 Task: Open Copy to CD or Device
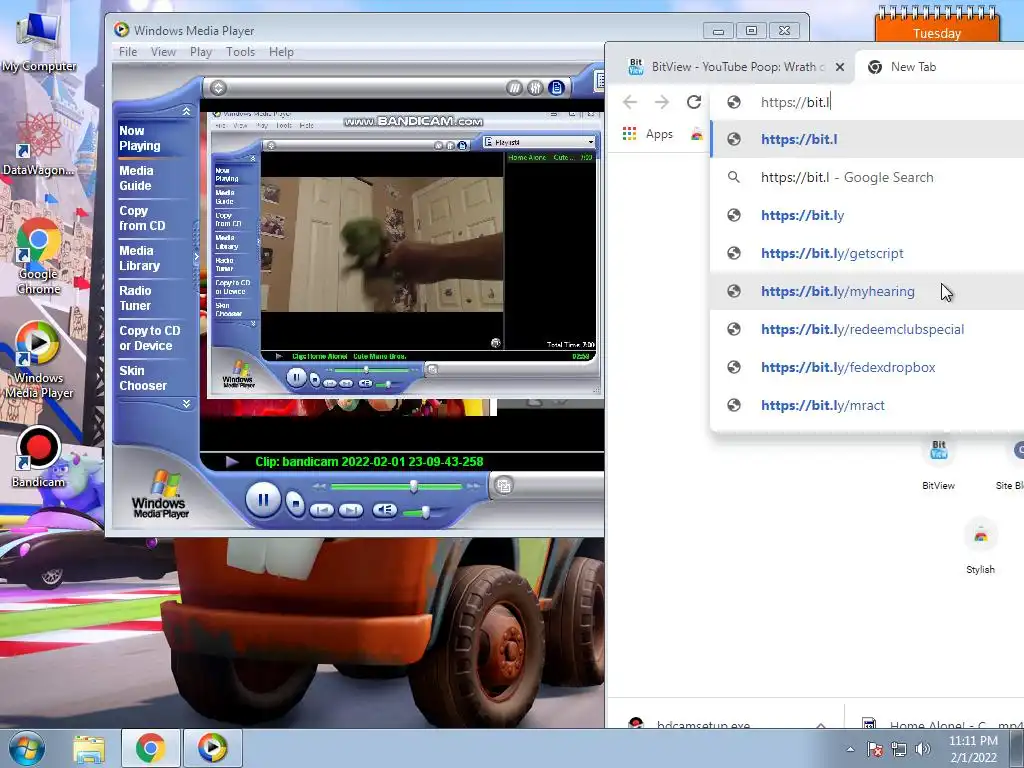tap(150, 338)
